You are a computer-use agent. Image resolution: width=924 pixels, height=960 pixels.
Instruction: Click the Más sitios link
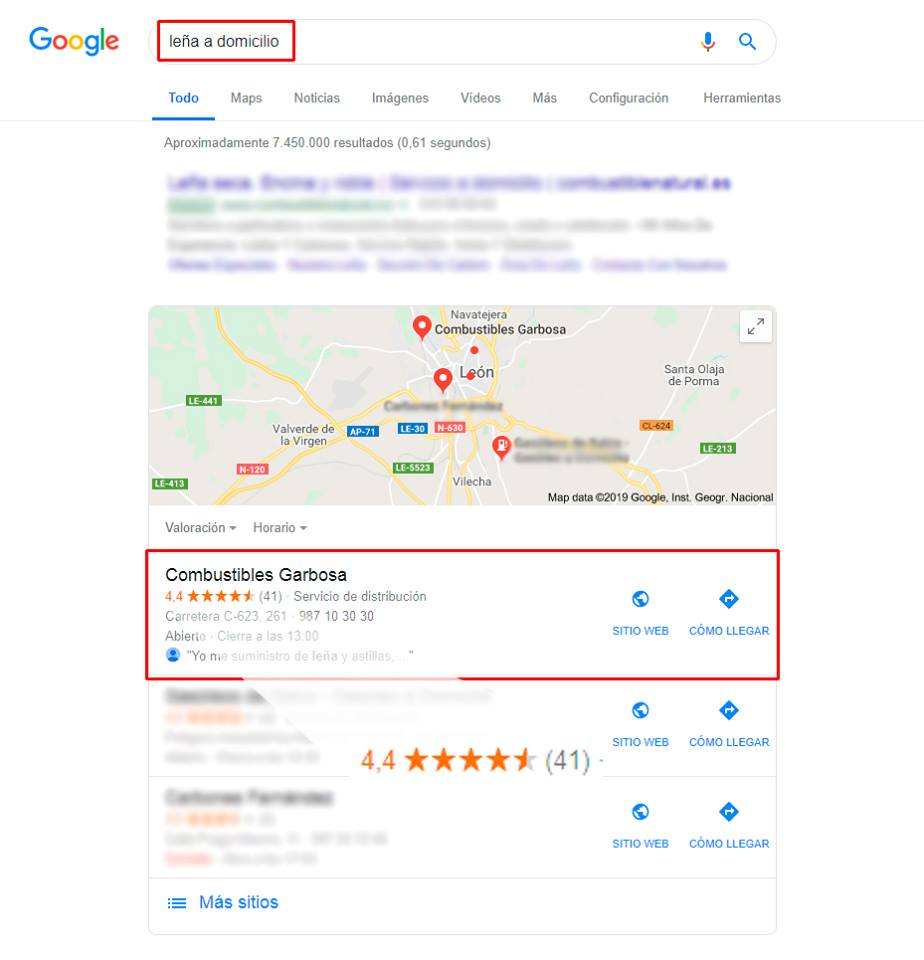[x=239, y=902]
